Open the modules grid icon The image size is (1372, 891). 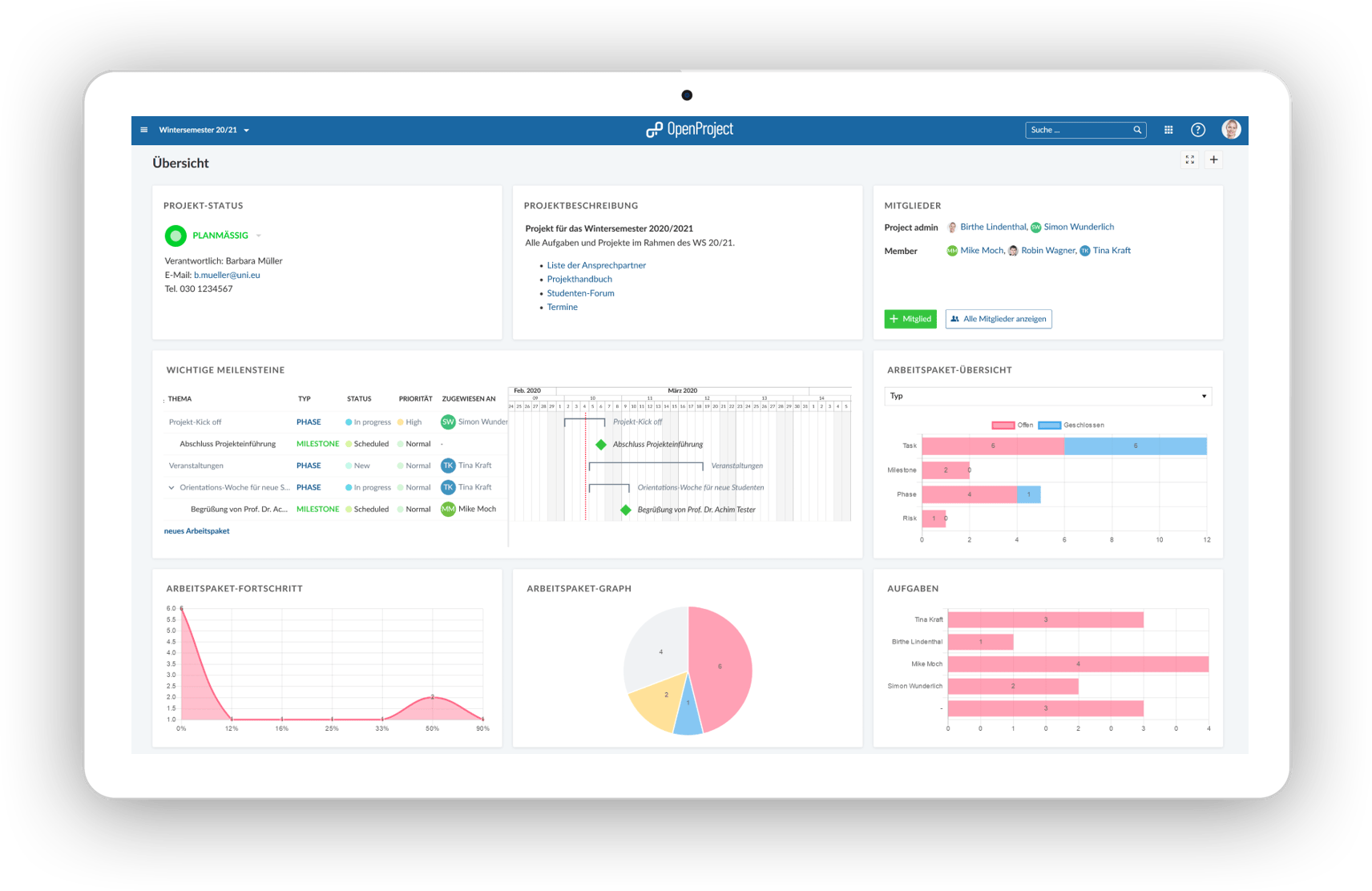tap(1168, 130)
